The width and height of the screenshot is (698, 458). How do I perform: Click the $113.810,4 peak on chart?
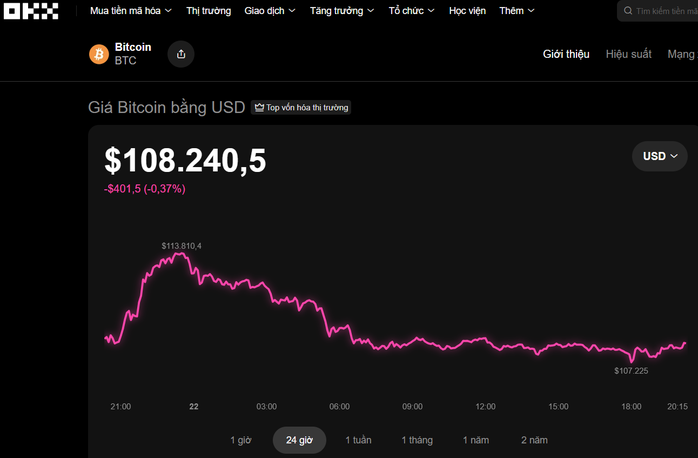click(x=180, y=254)
